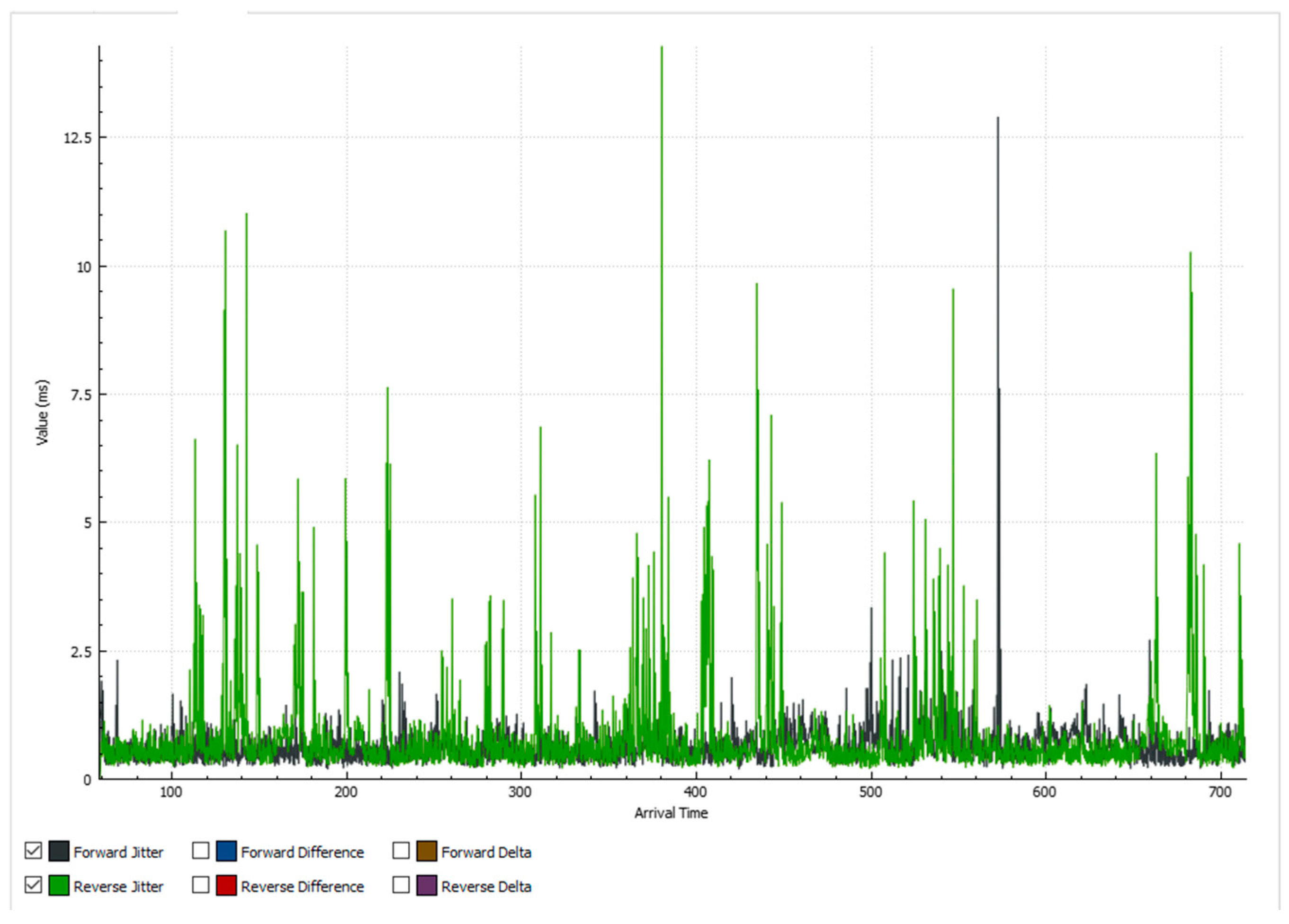Click the brown Forward Delta color swatch
The height and width of the screenshot is (924, 1289).
[427, 851]
